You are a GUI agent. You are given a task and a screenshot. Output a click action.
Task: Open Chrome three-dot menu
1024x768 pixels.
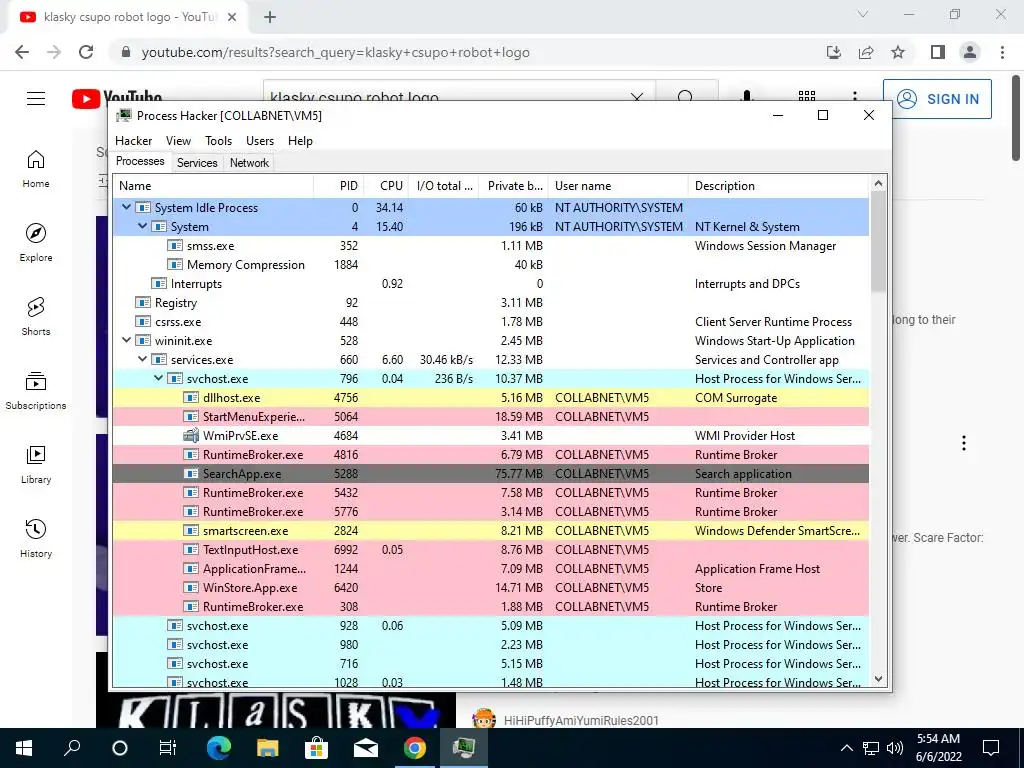(x=1002, y=52)
